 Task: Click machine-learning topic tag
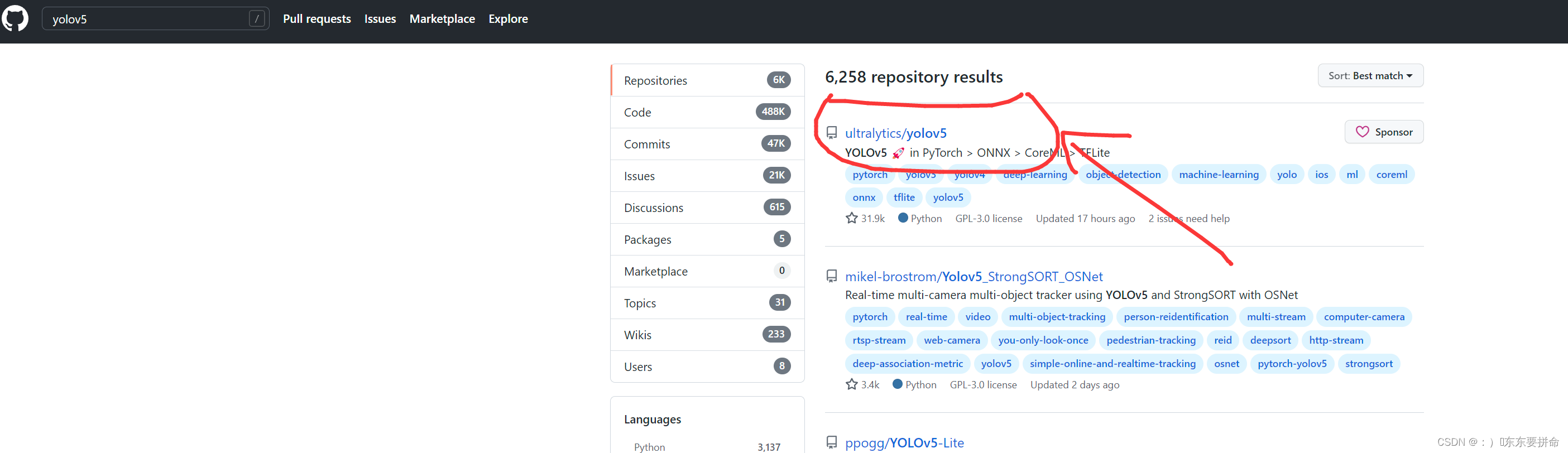click(1219, 175)
